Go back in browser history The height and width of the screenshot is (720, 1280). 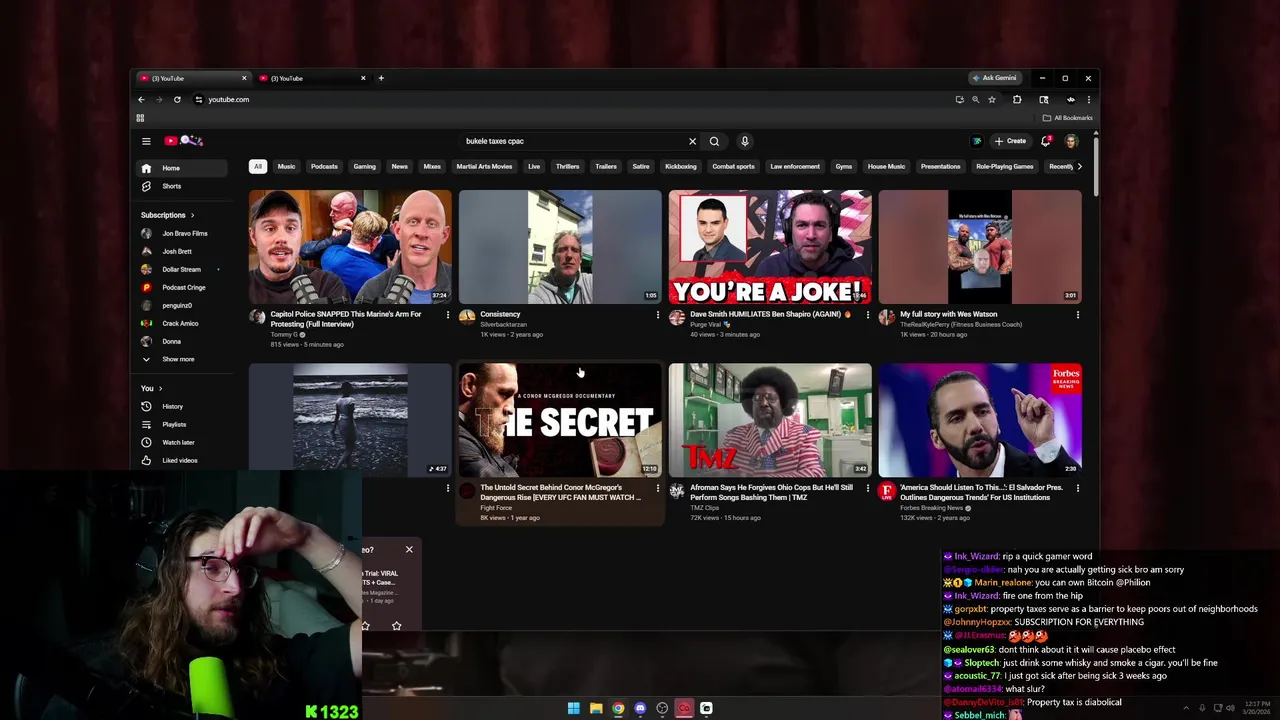[x=141, y=99]
